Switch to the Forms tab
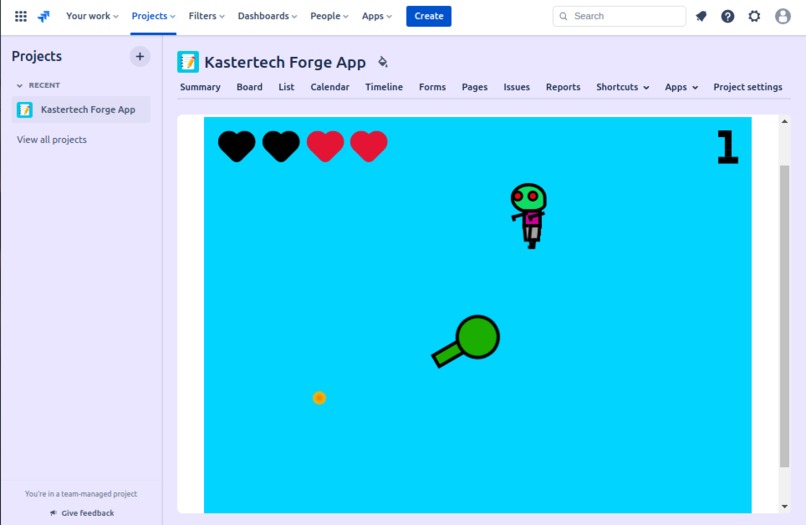Viewport: 806px width, 525px height. 432,87
